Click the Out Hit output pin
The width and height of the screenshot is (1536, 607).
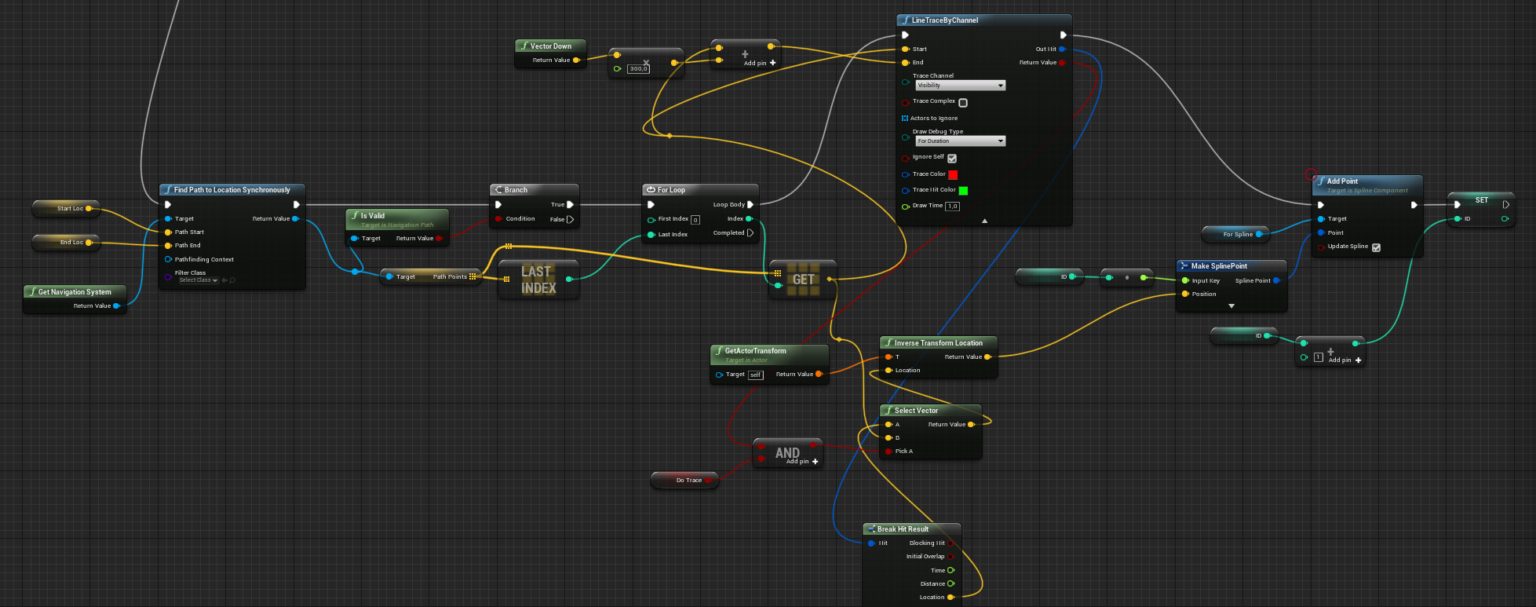point(1061,49)
